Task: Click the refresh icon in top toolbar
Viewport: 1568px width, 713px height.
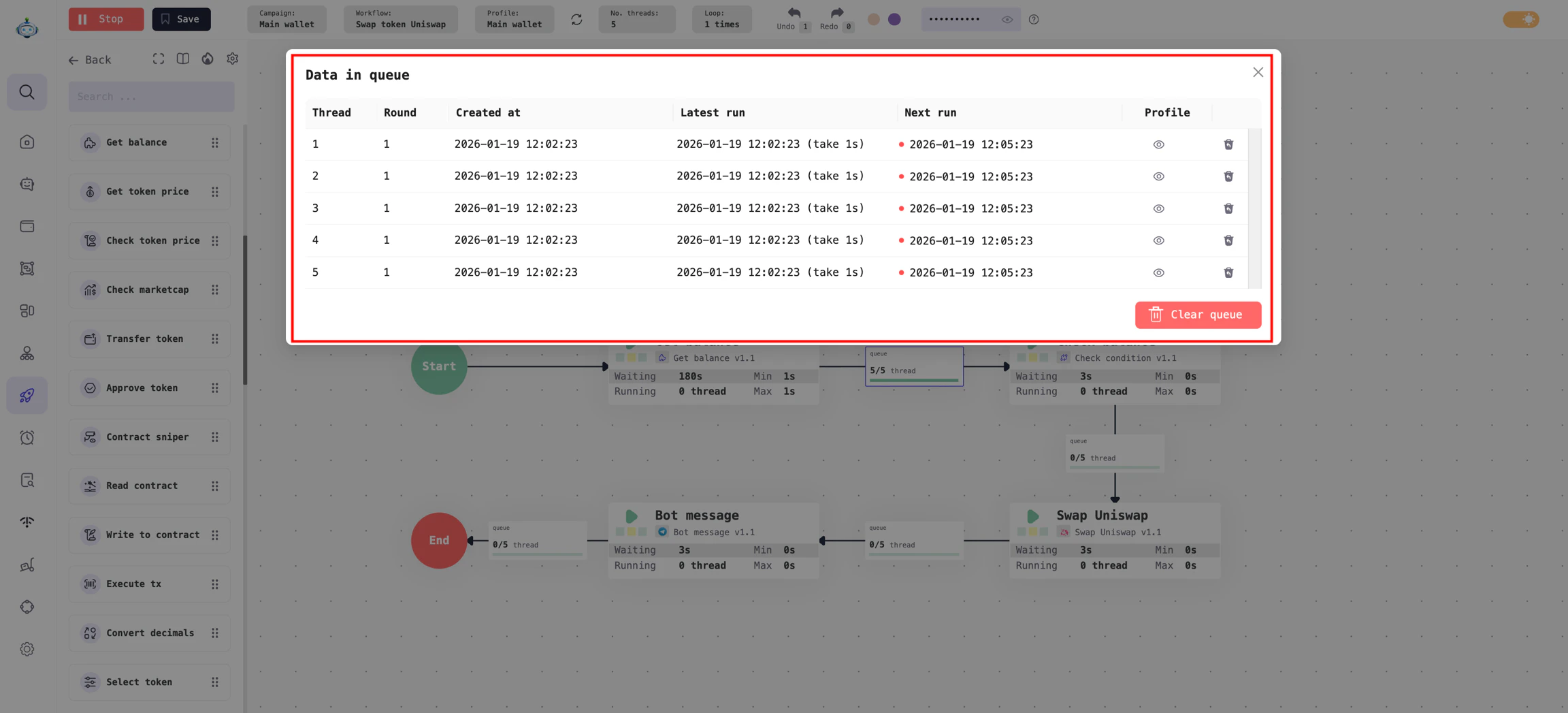Action: pyautogui.click(x=576, y=19)
